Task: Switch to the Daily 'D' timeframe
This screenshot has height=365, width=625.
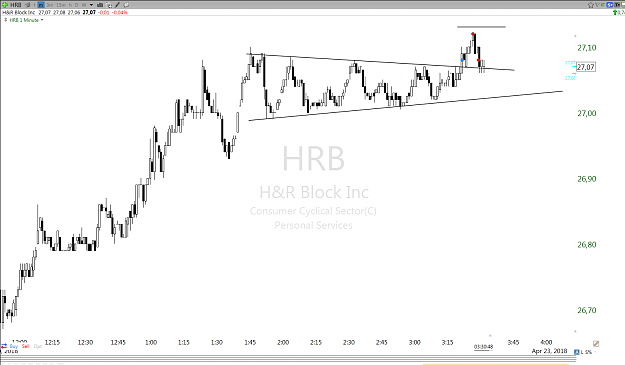Action: 76,5
